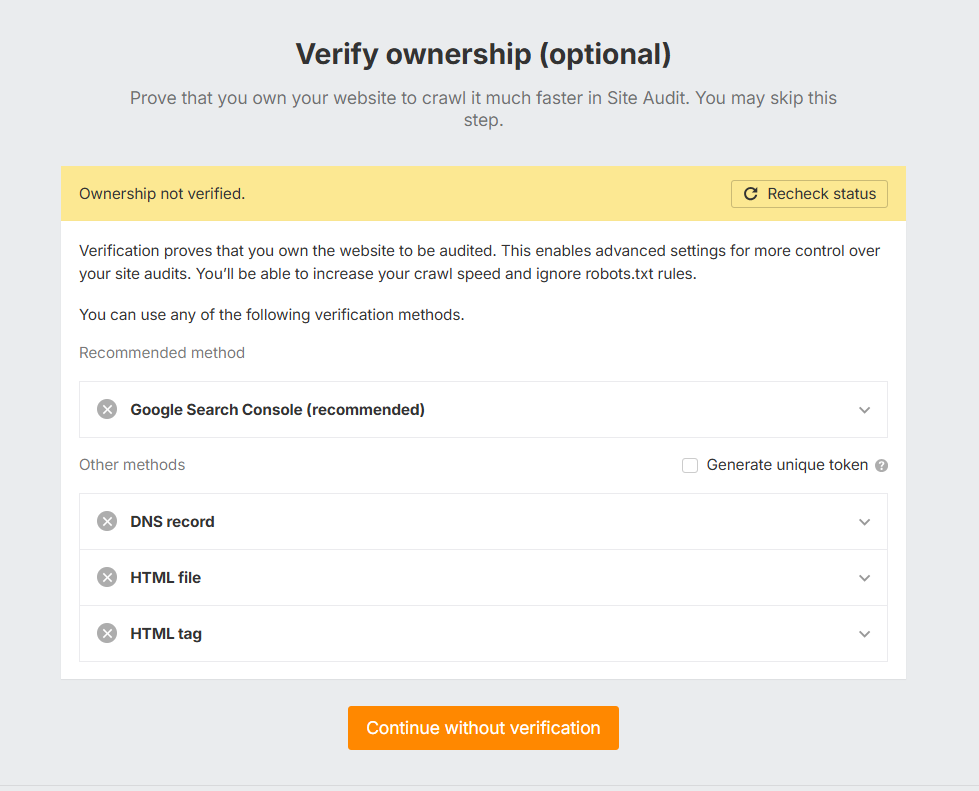Expand the DNS record chevron arrow
Image resolution: width=979 pixels, height=791 pixels.
[x=865, y=522]
